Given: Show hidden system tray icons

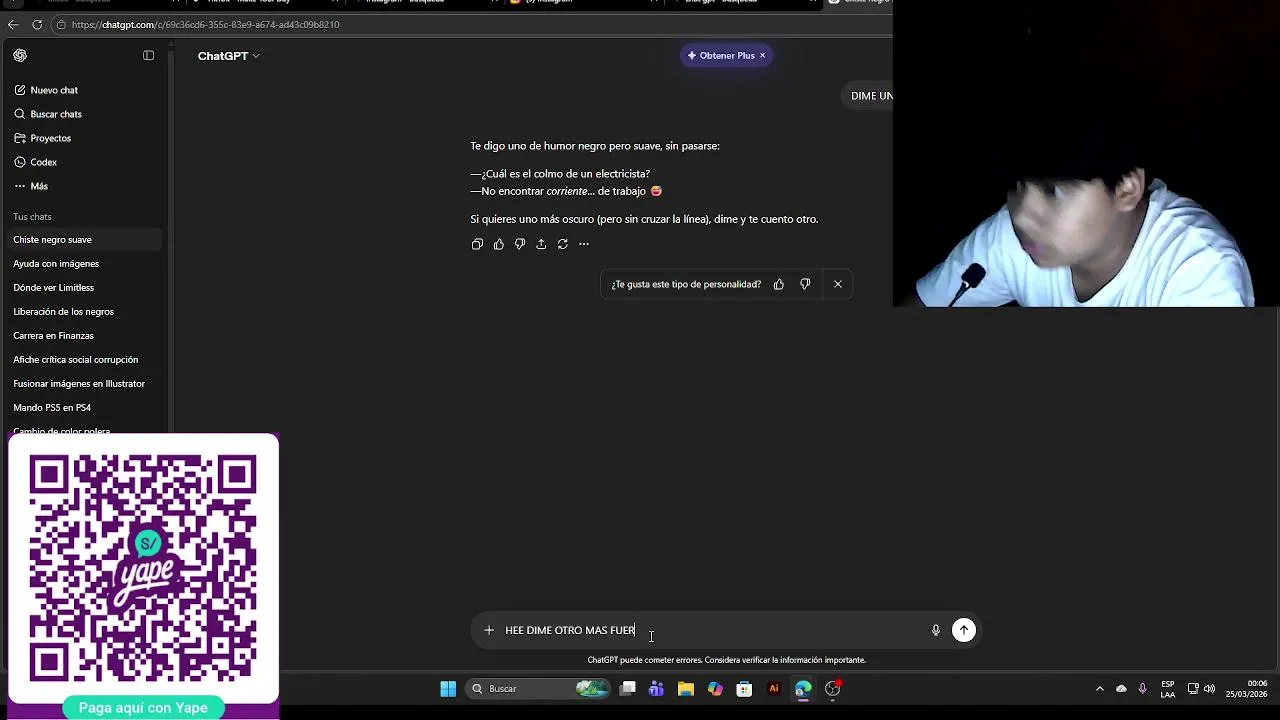Looking at the screenshot, I should (x=1100, y=688).
